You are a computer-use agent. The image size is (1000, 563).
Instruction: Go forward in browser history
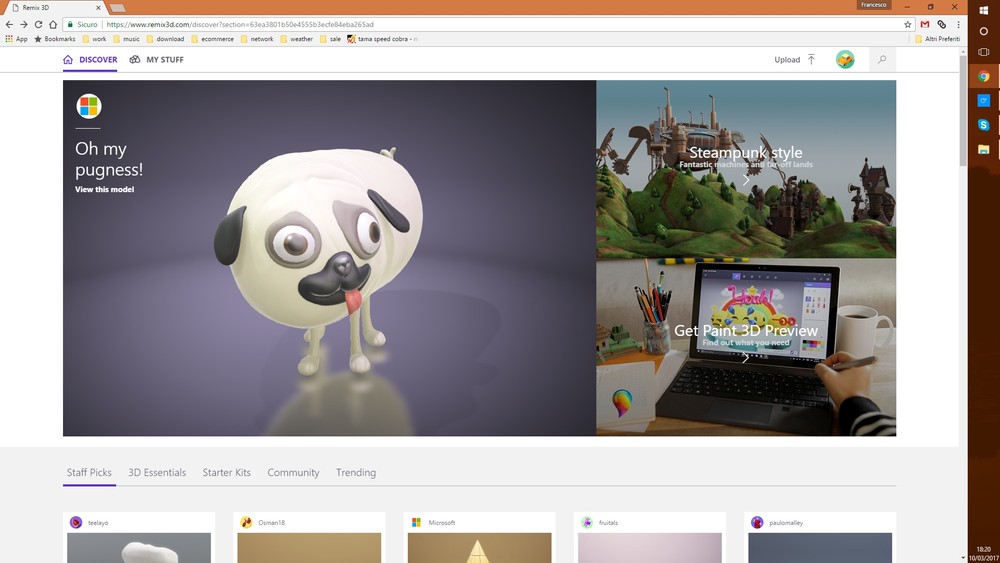point(24,24)
